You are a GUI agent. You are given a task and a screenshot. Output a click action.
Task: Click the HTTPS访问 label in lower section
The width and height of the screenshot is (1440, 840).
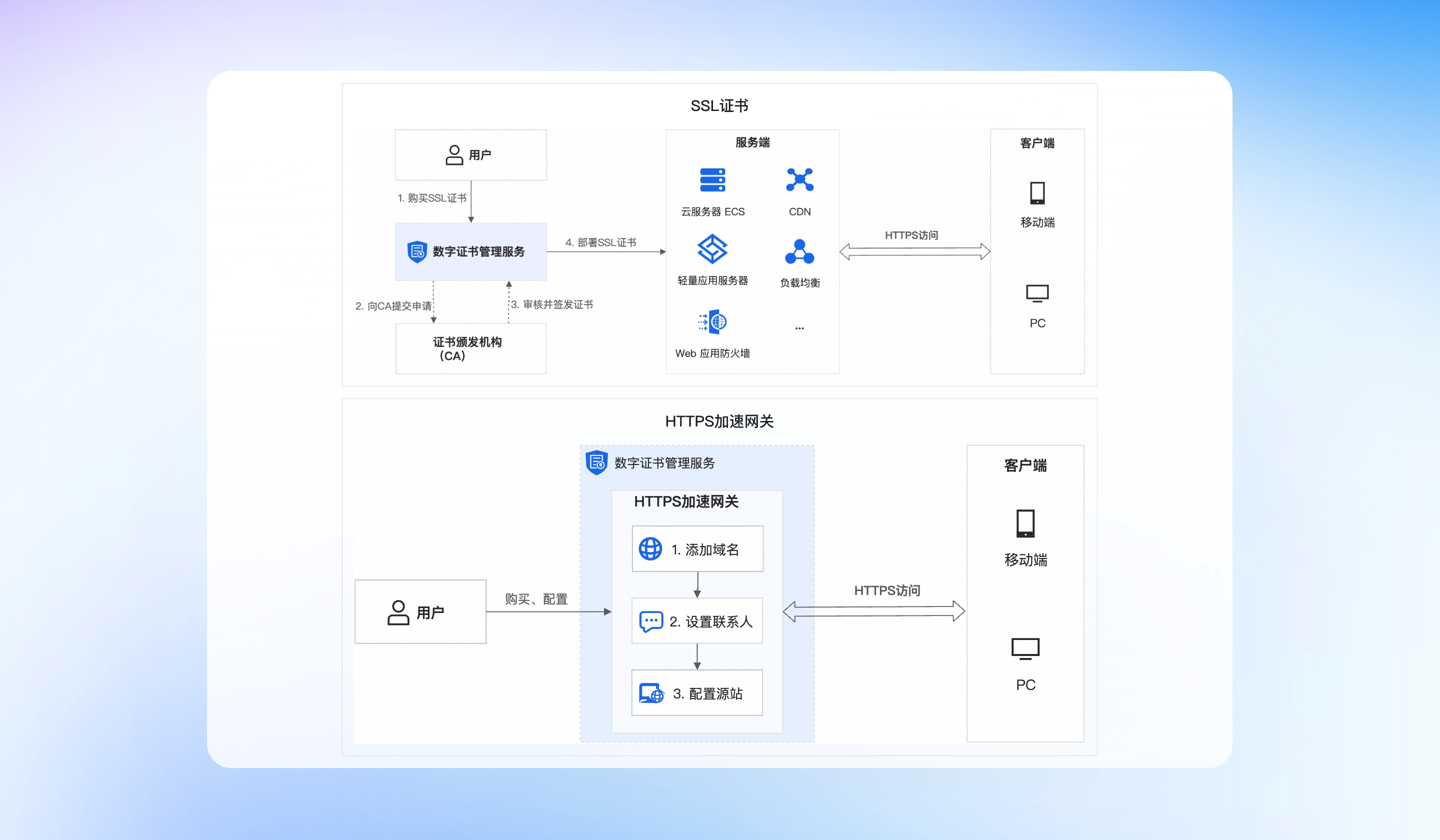tap(887, 590)
